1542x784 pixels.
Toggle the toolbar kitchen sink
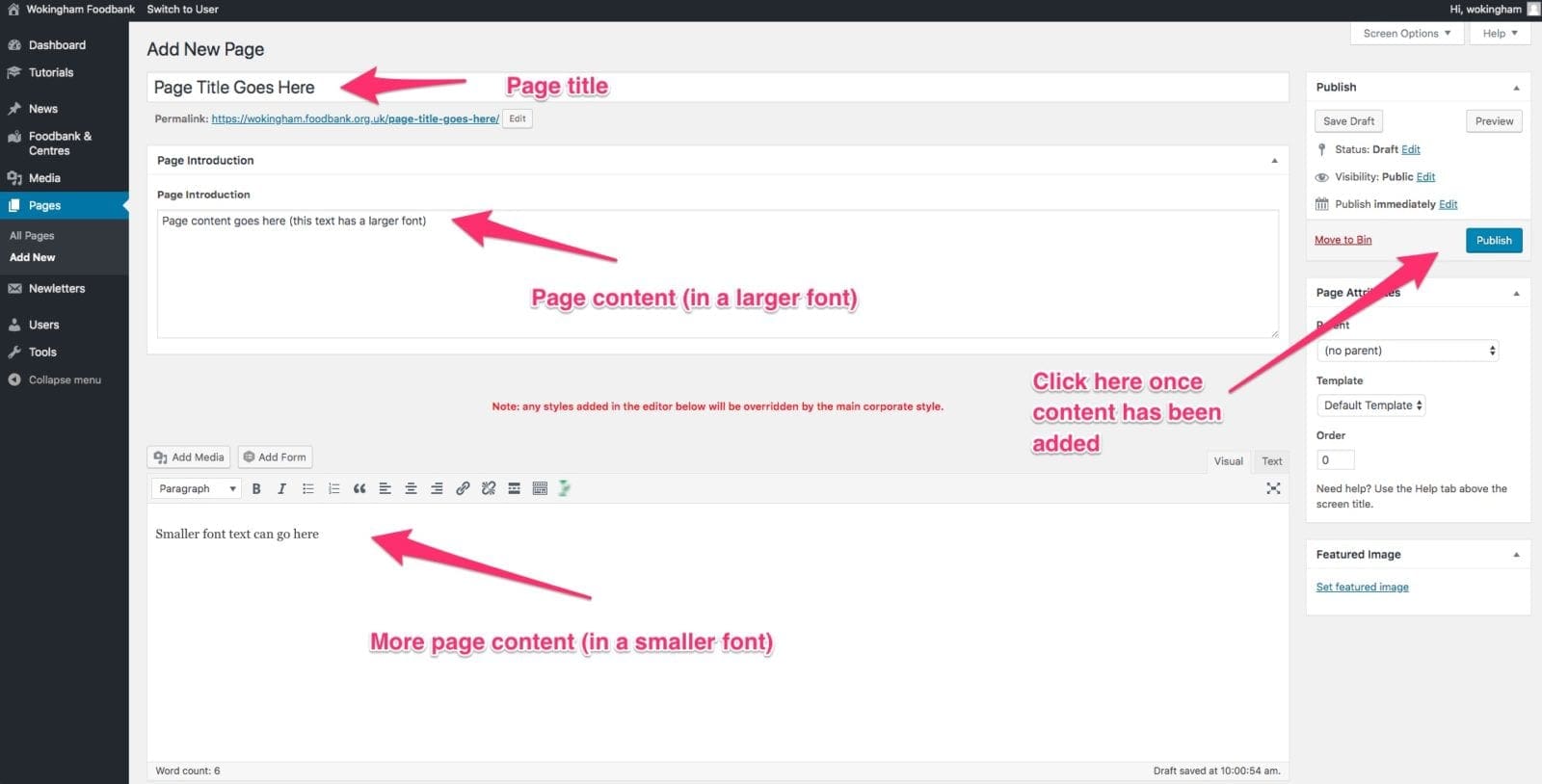(540, 488)
